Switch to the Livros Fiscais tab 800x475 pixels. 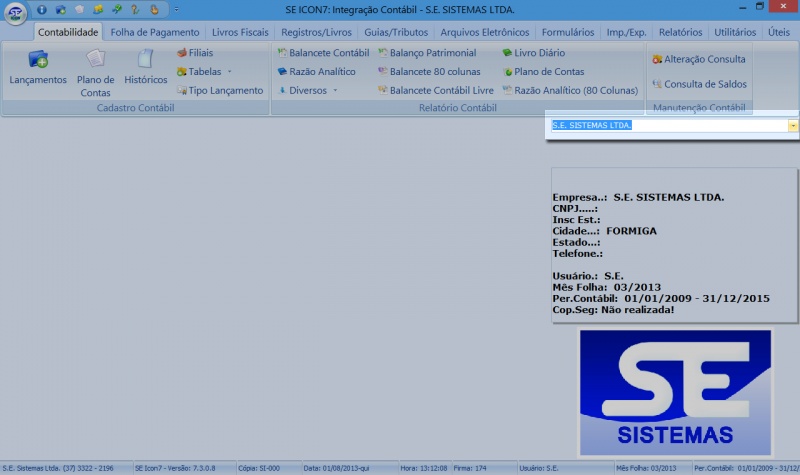(240, 32)
